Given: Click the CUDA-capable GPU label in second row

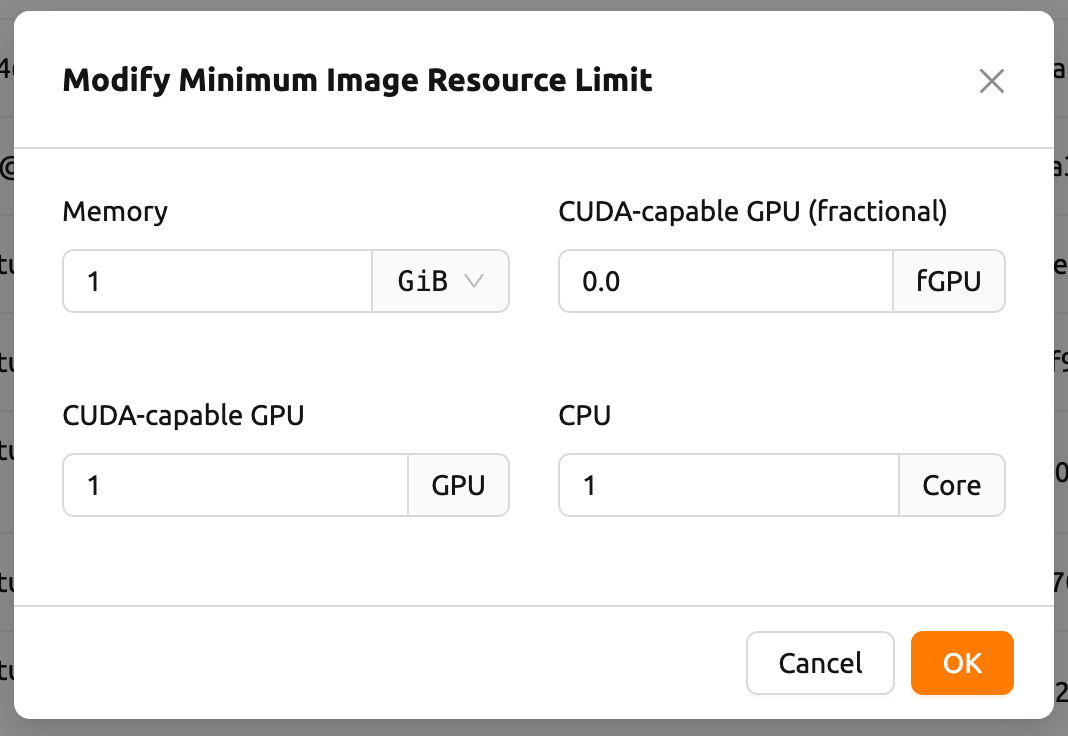Looking at the screenshot, I should coord(183,415).
